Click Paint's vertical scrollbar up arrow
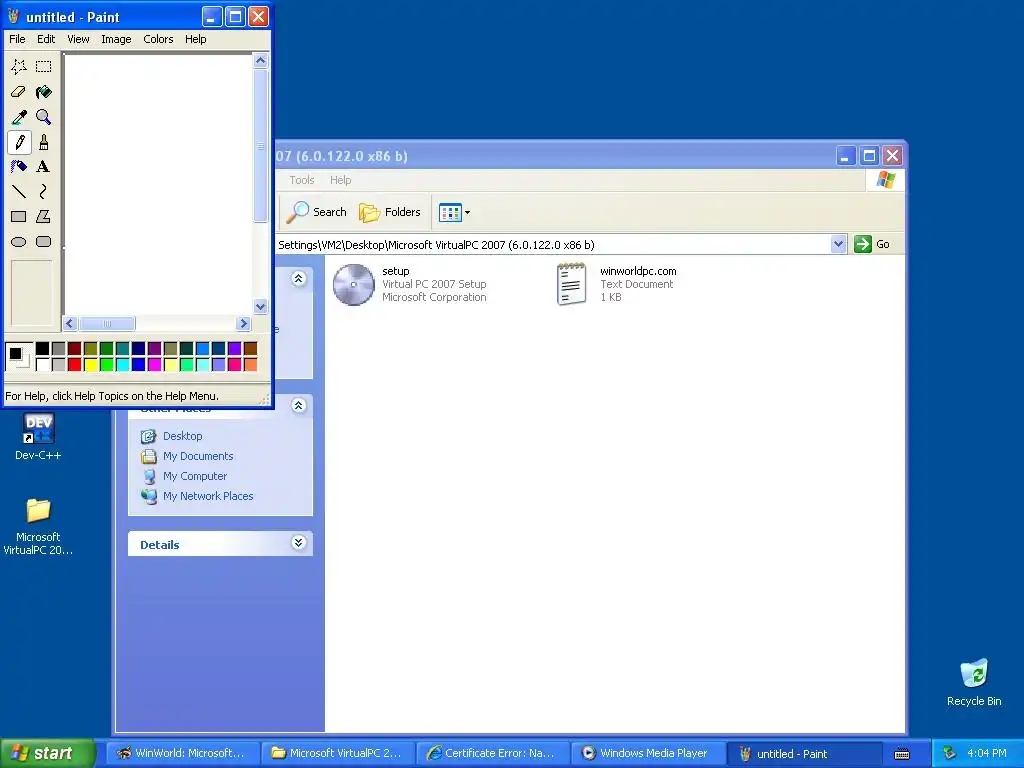1024x768 pixels. coord(260,61)
